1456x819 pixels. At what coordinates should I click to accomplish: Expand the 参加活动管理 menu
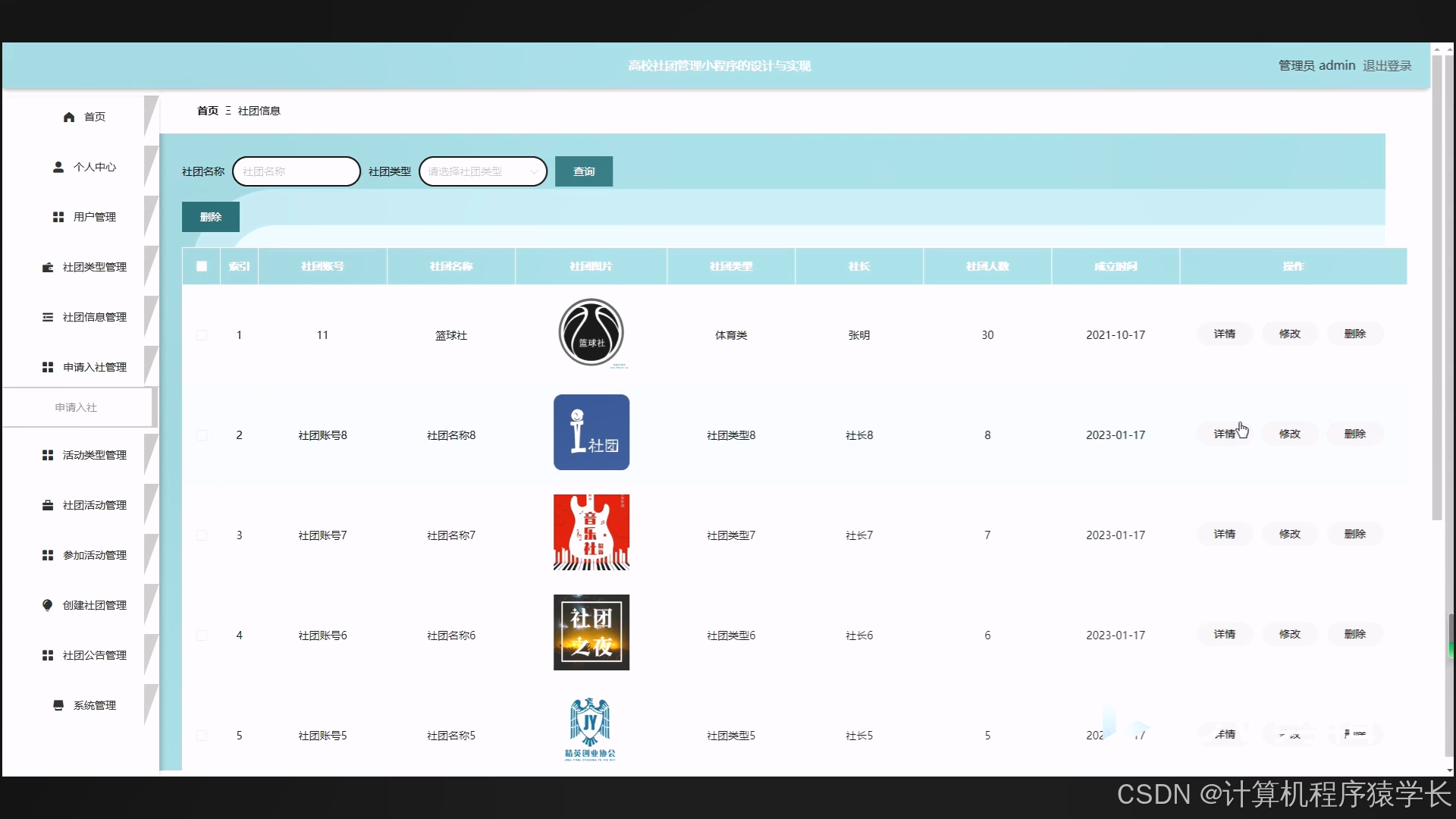(80, 555)
